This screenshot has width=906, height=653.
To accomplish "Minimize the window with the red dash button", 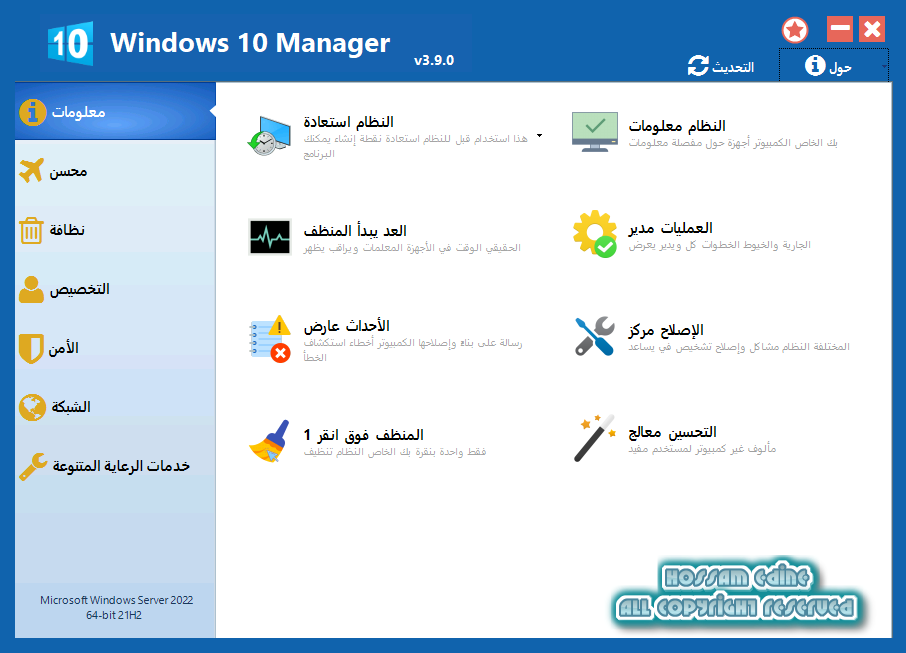I will [840, 29].
